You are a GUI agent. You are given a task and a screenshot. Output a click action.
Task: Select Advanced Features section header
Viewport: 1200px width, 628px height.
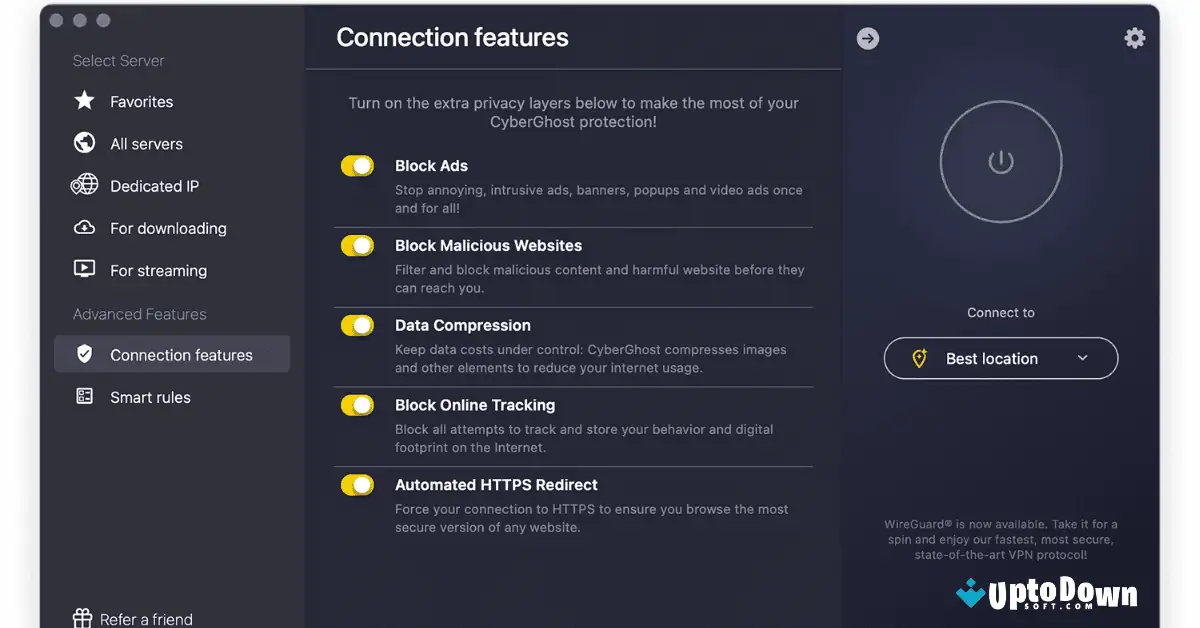[x=137, y=313]
